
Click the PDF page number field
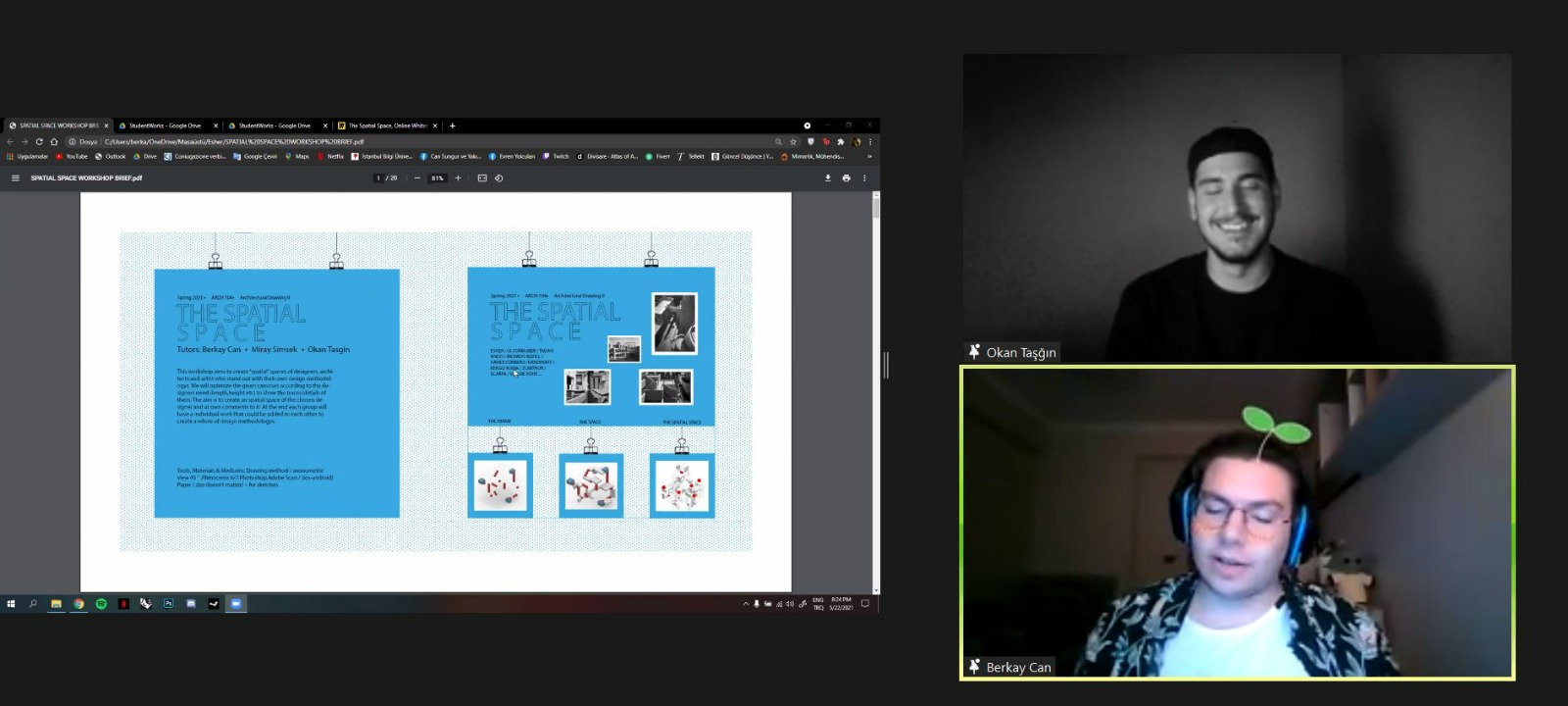(x=378, y=178)
